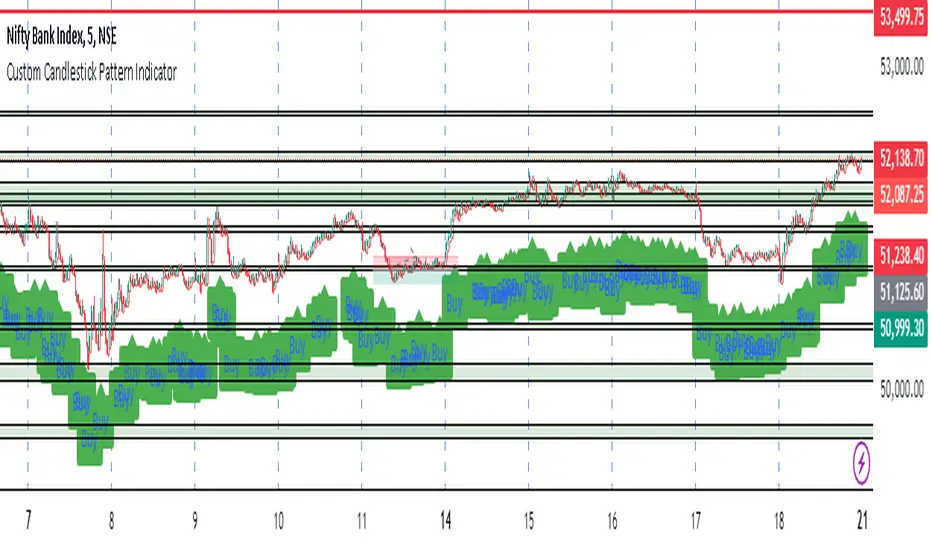Select the red-green position box near date 11
932x550 pixels.
pos(415,269)
